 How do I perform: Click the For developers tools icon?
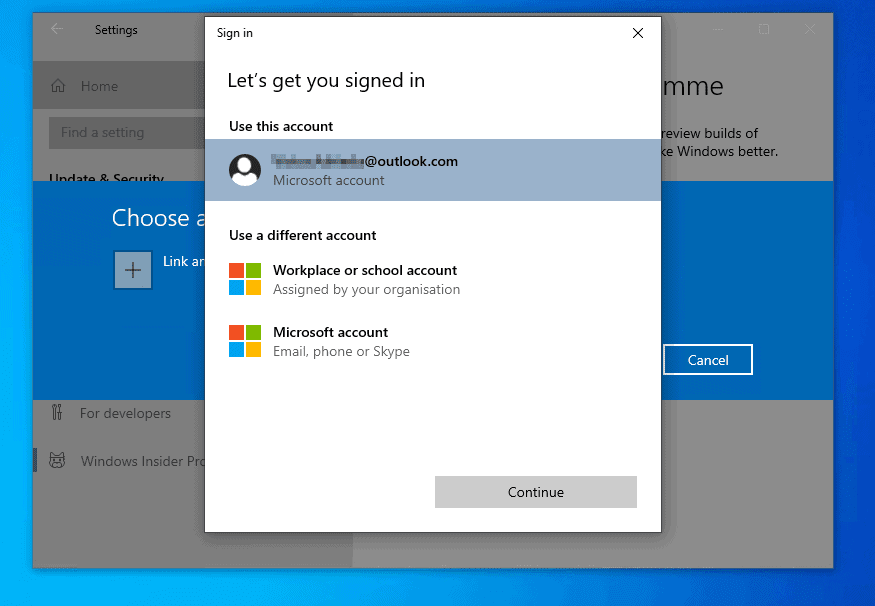(57, 412)
